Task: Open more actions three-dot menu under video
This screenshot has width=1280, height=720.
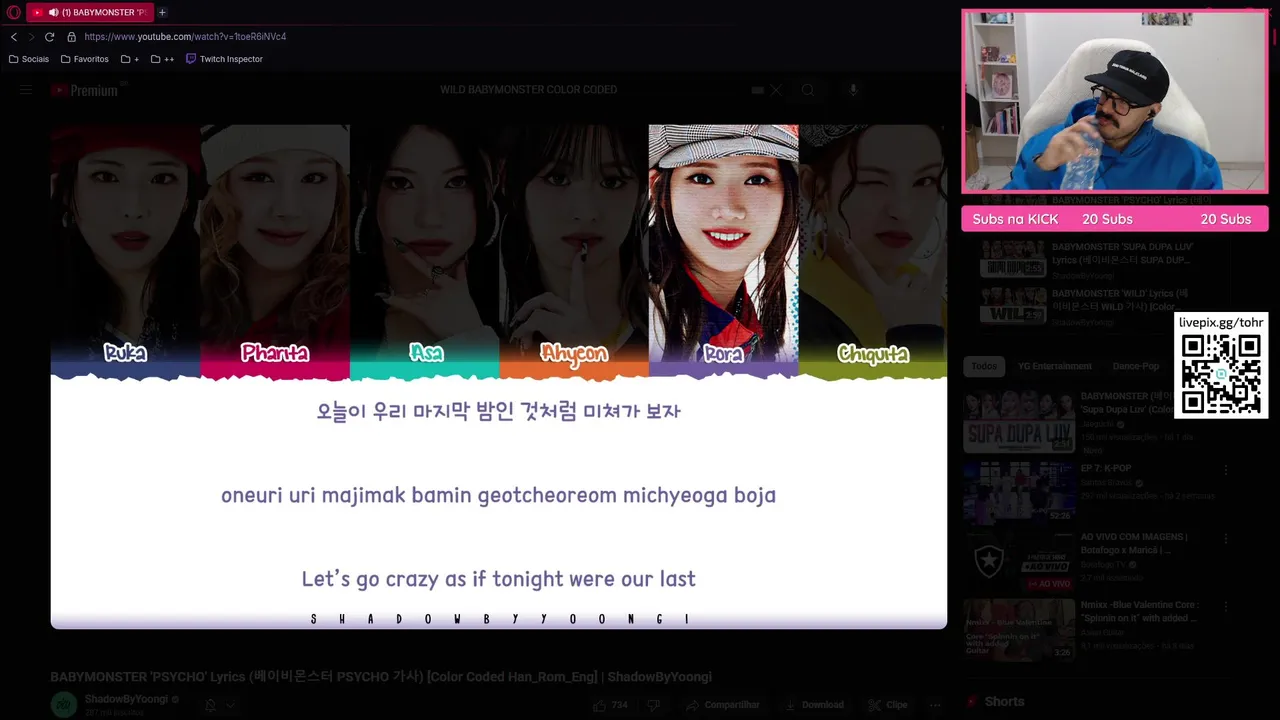Action: [x=935, y=705]
